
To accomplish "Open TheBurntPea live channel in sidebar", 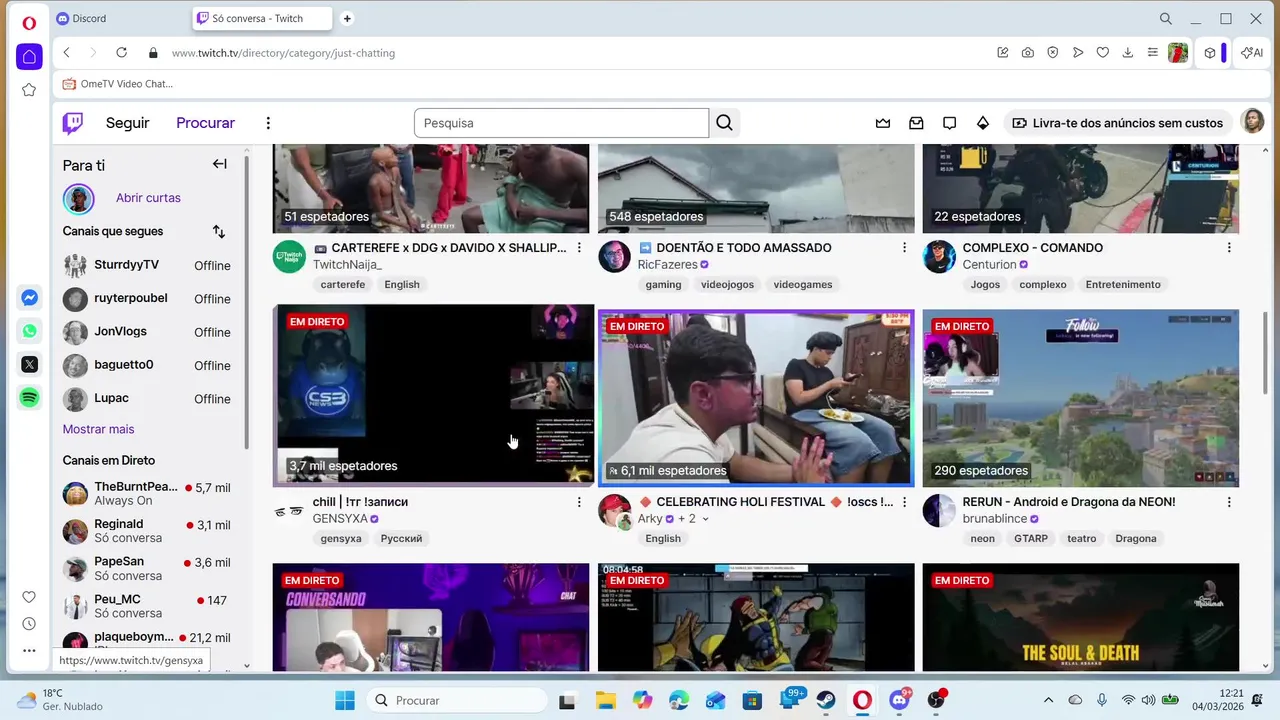I will (147, 493).
